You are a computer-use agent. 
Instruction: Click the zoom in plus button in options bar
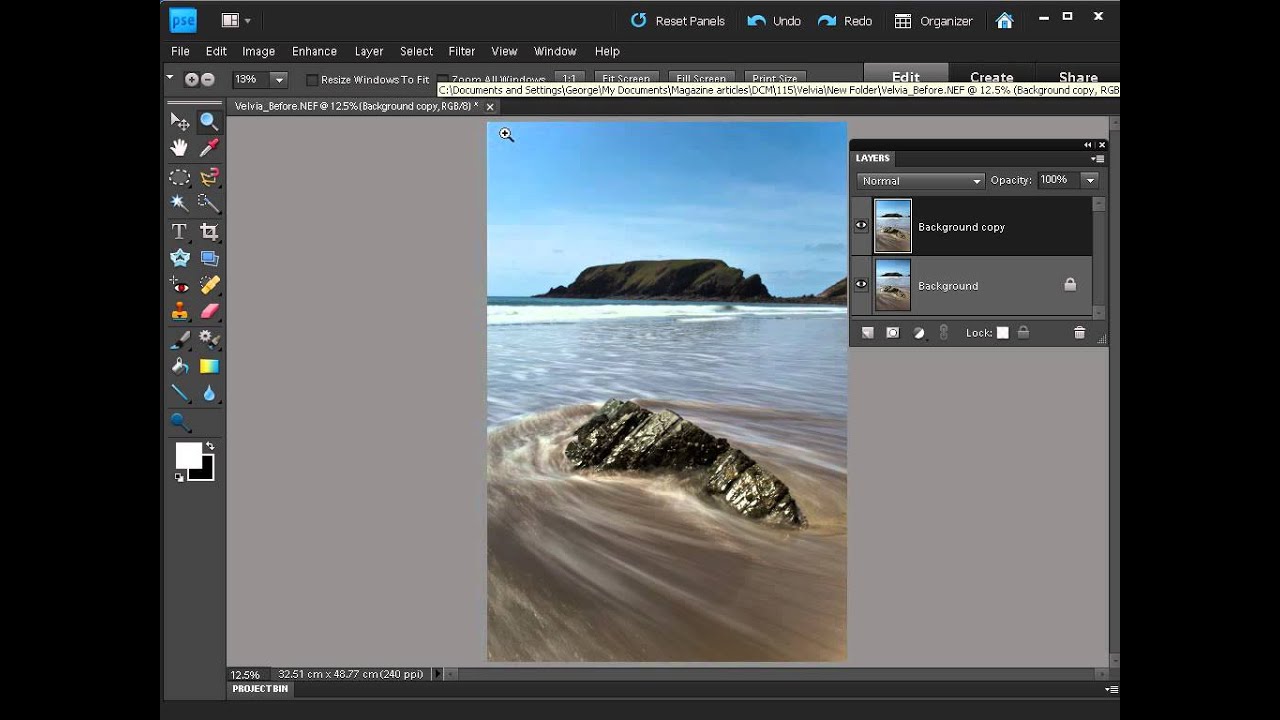192,79
